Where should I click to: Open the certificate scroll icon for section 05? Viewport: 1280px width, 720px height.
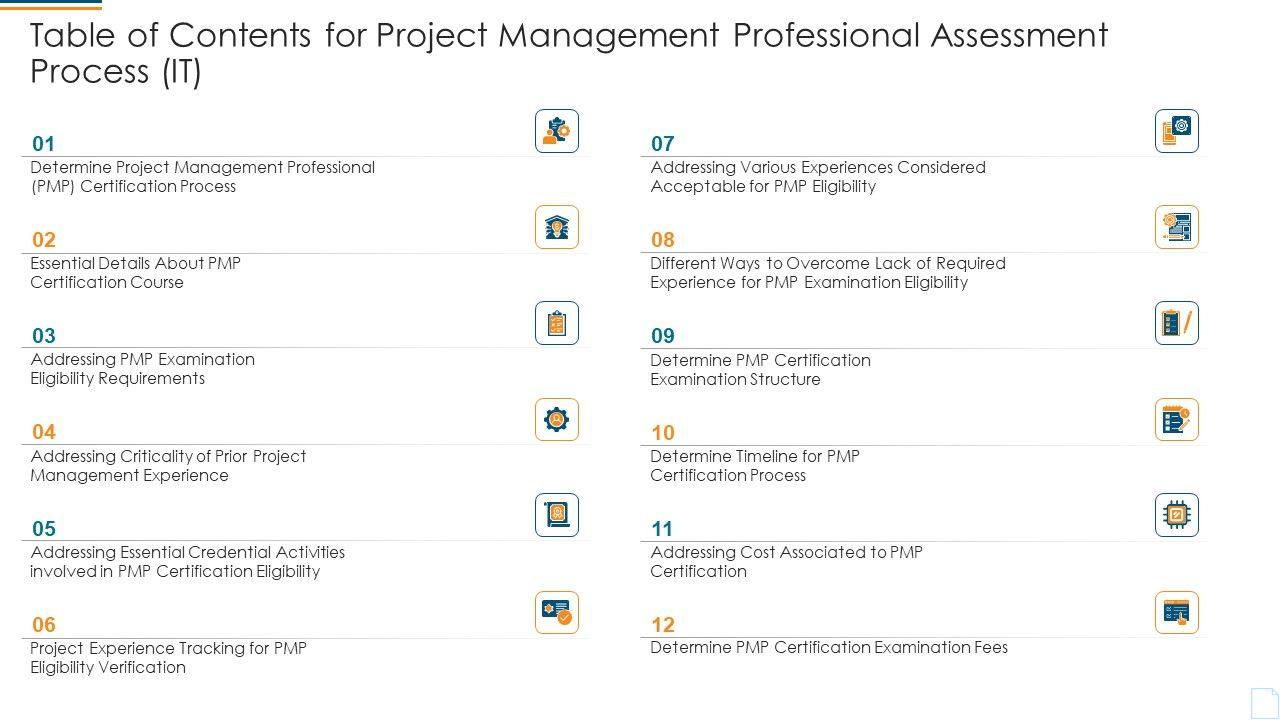point(557,515)
